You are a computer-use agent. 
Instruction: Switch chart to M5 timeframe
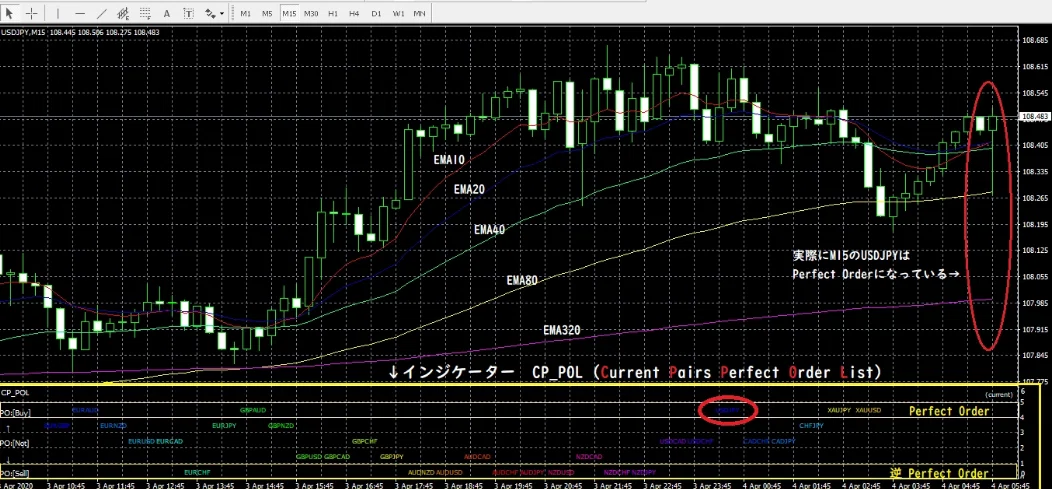tap(267, 13)
